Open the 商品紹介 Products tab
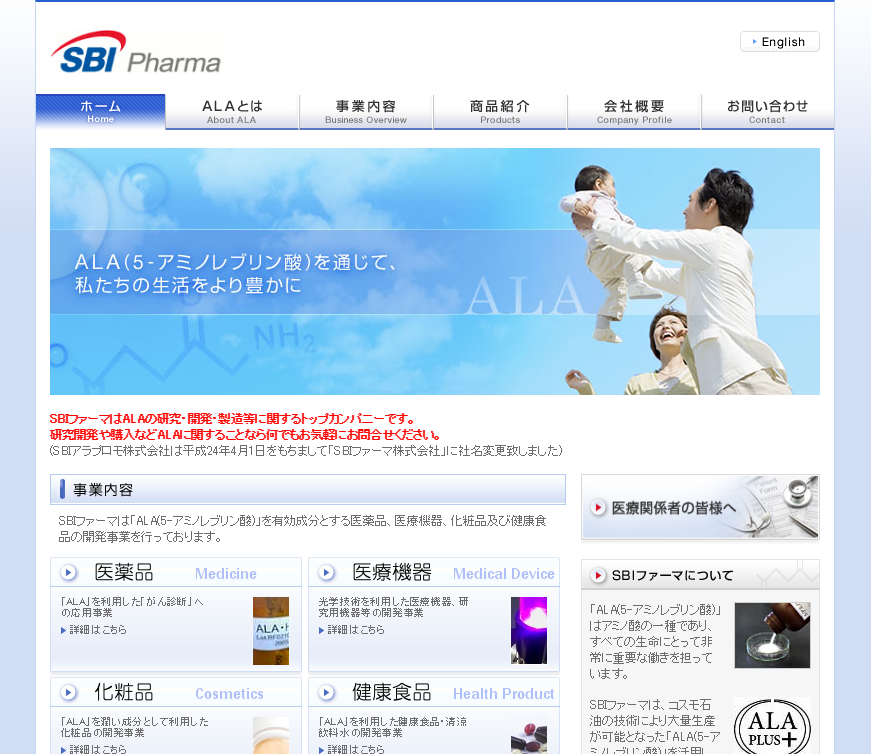The width and height of the screenshot is (871, 754). tap(500, 112)
